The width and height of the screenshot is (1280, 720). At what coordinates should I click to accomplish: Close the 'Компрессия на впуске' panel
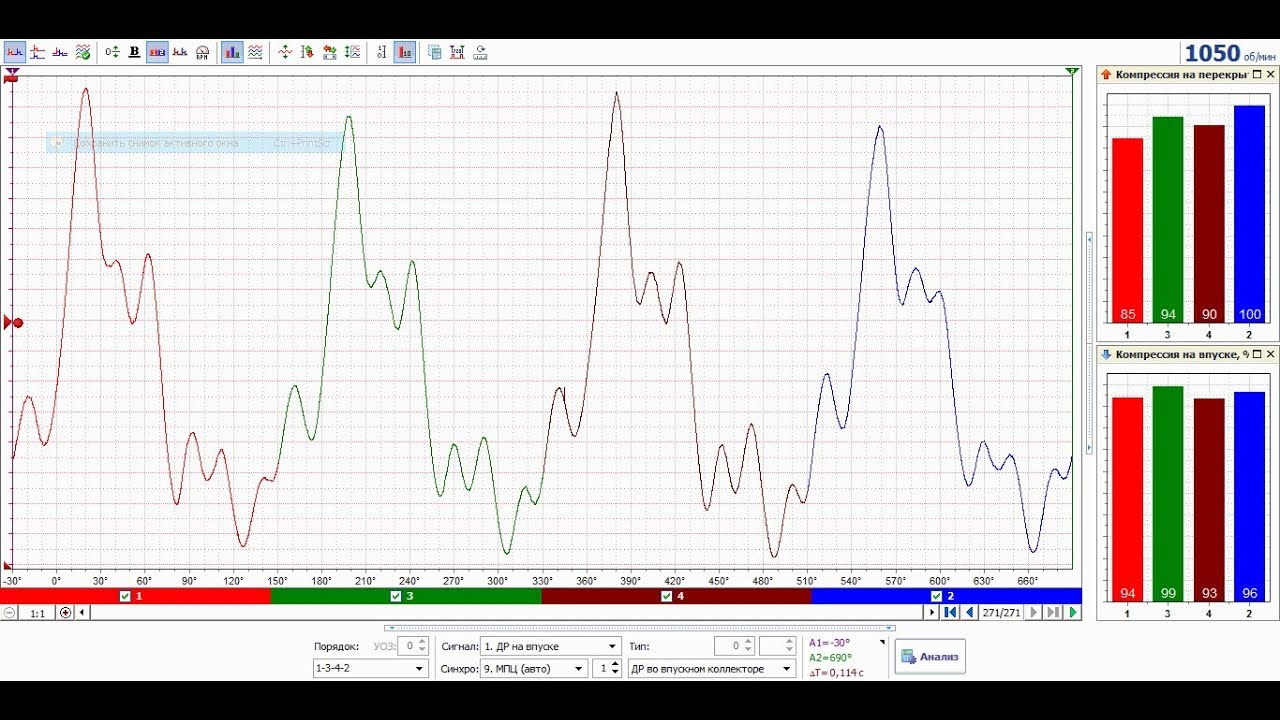tap(1271, 355)
